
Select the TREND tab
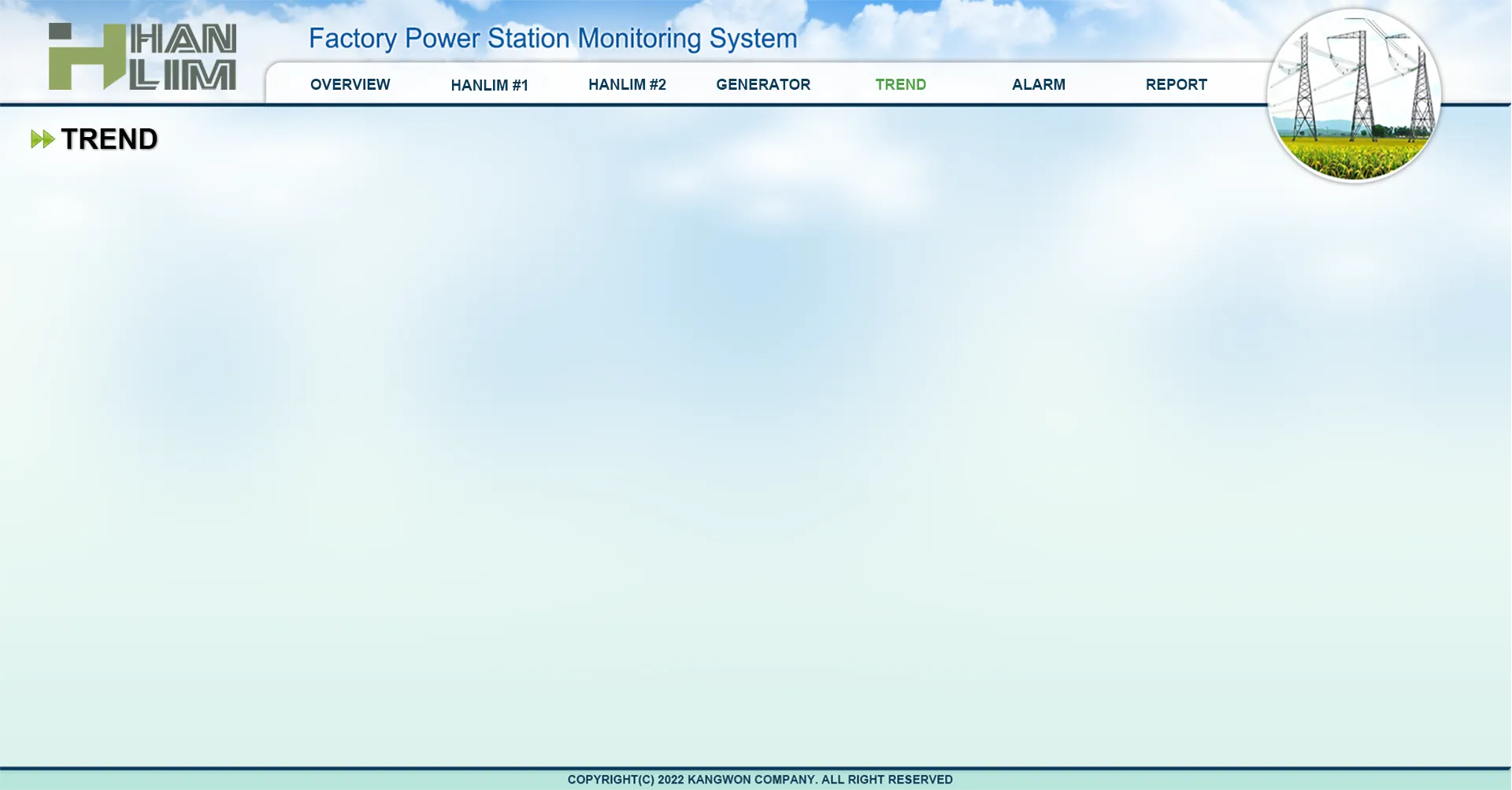[900, 84]
